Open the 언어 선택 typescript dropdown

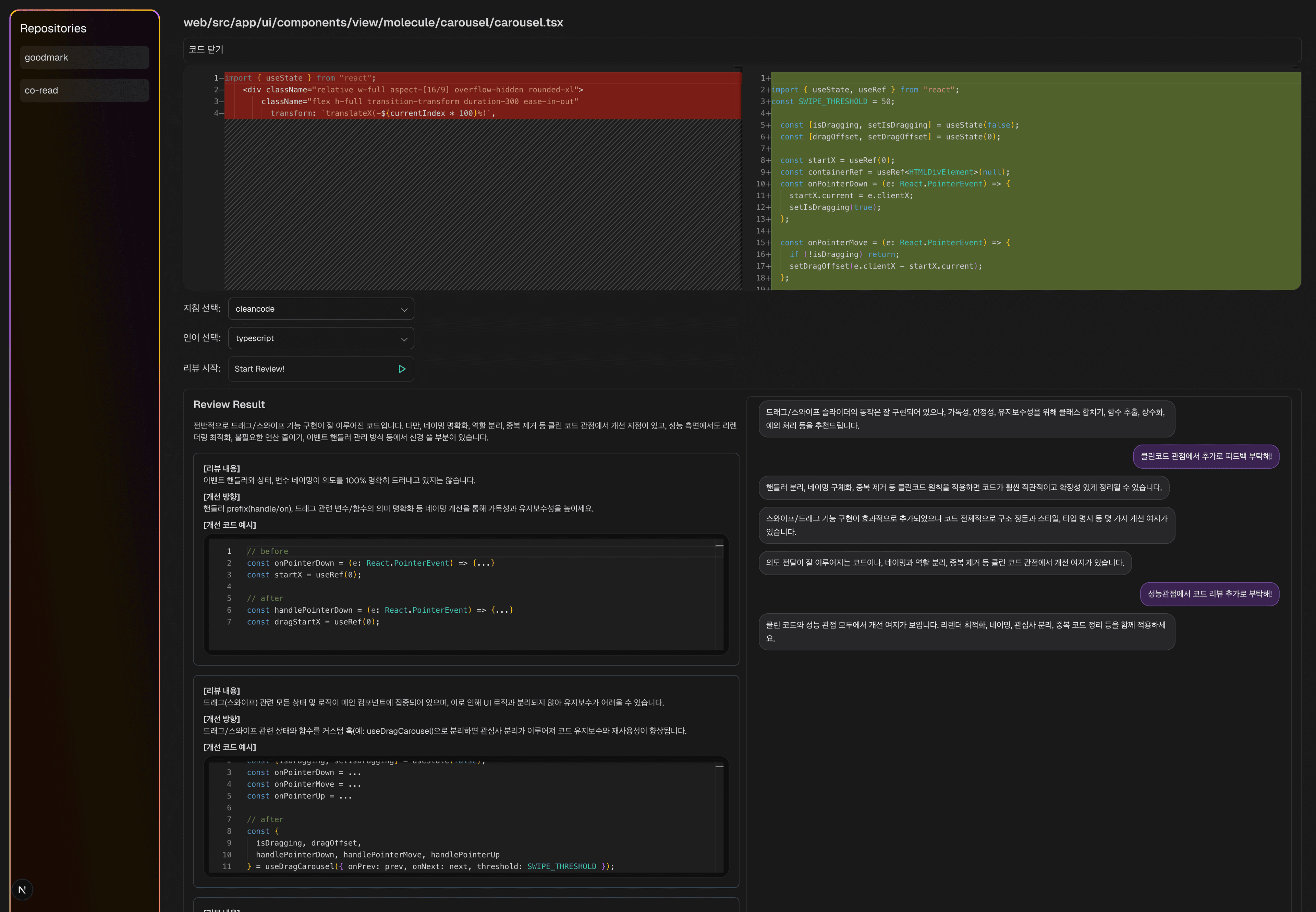320,338
